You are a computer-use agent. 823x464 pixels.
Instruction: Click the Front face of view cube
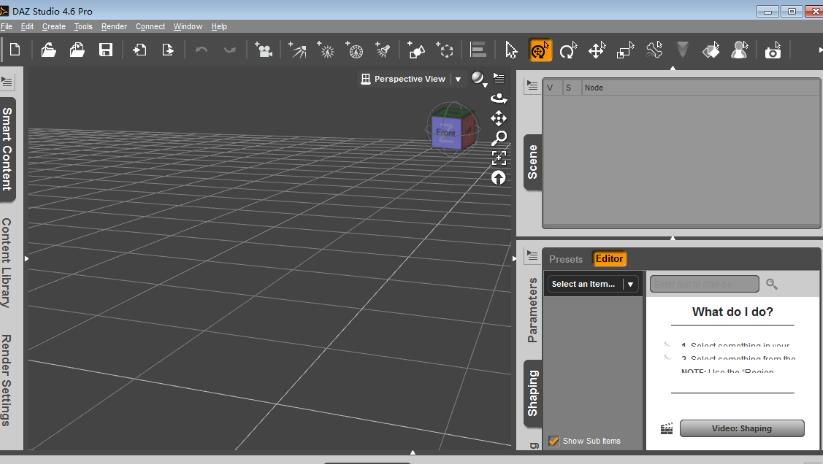point(445,132)
